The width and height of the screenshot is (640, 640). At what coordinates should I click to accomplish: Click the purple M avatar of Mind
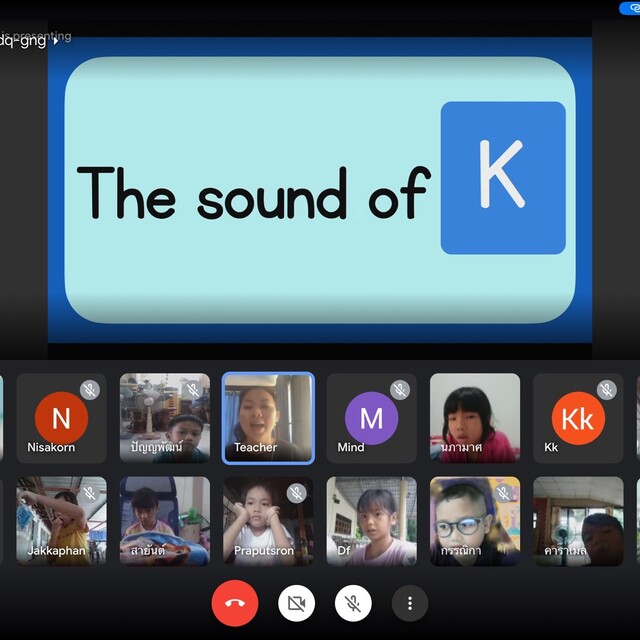371,418
